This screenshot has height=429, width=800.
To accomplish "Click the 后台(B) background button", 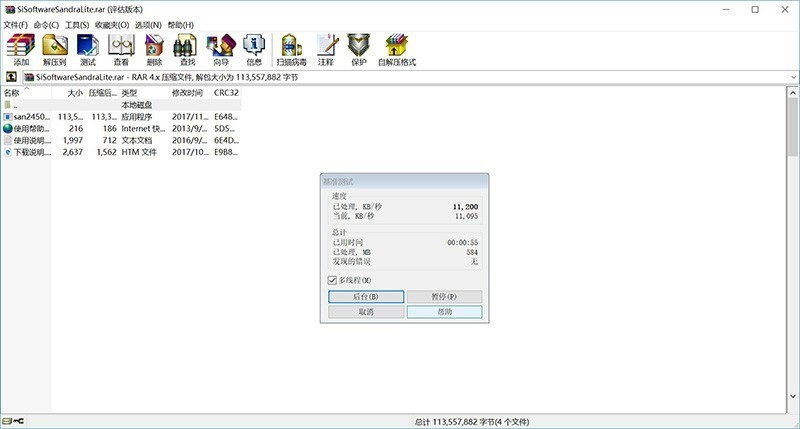I will tap(366, 297).
